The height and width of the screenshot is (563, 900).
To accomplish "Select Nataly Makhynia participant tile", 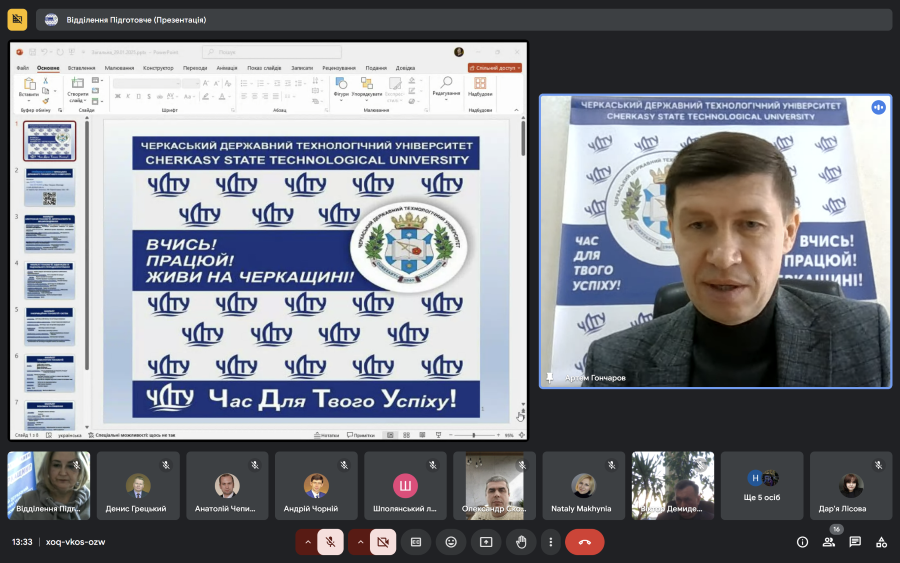I will coord(584,486).
